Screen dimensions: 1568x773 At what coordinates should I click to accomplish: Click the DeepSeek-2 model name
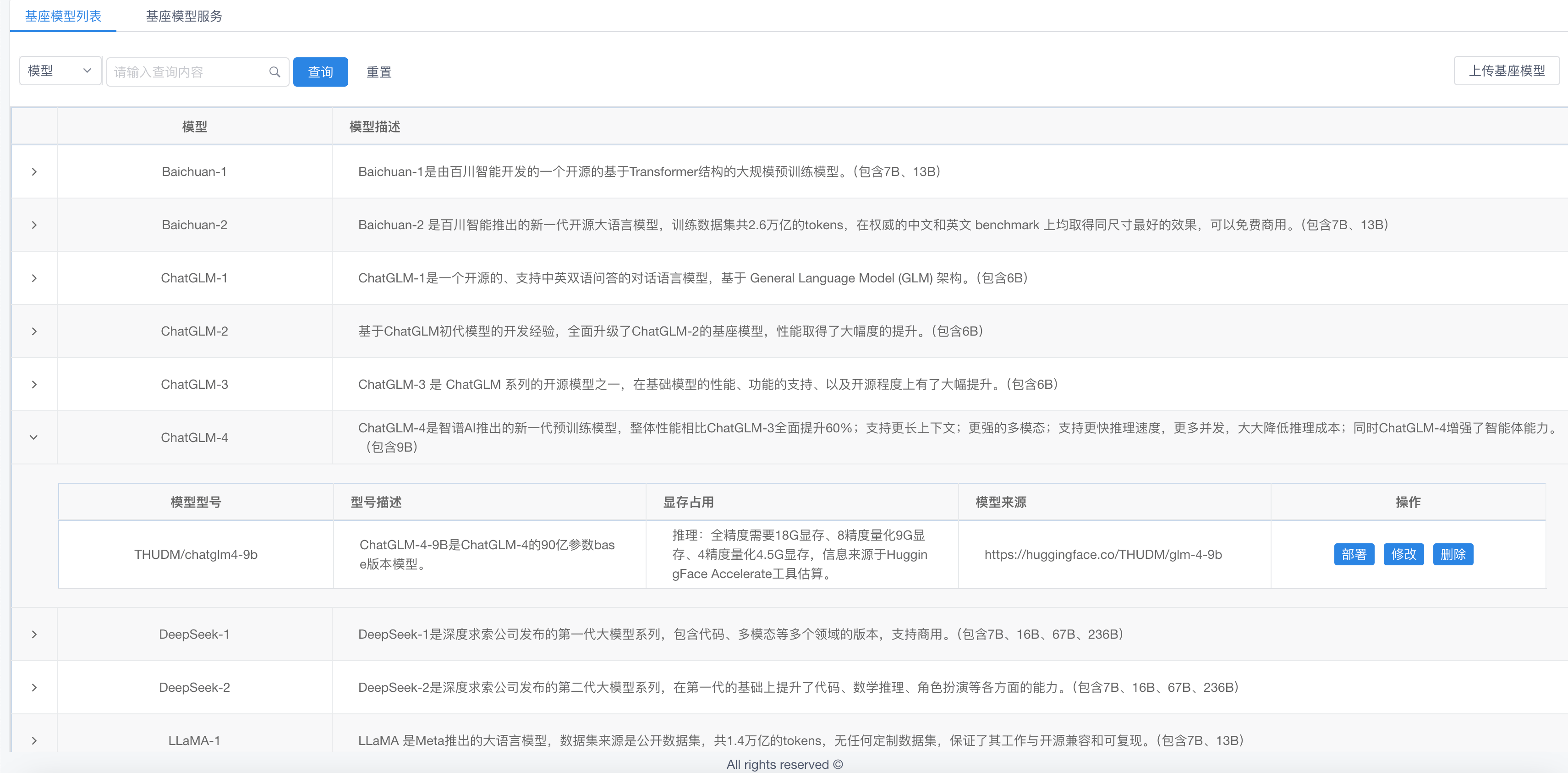tap(194, 687)
